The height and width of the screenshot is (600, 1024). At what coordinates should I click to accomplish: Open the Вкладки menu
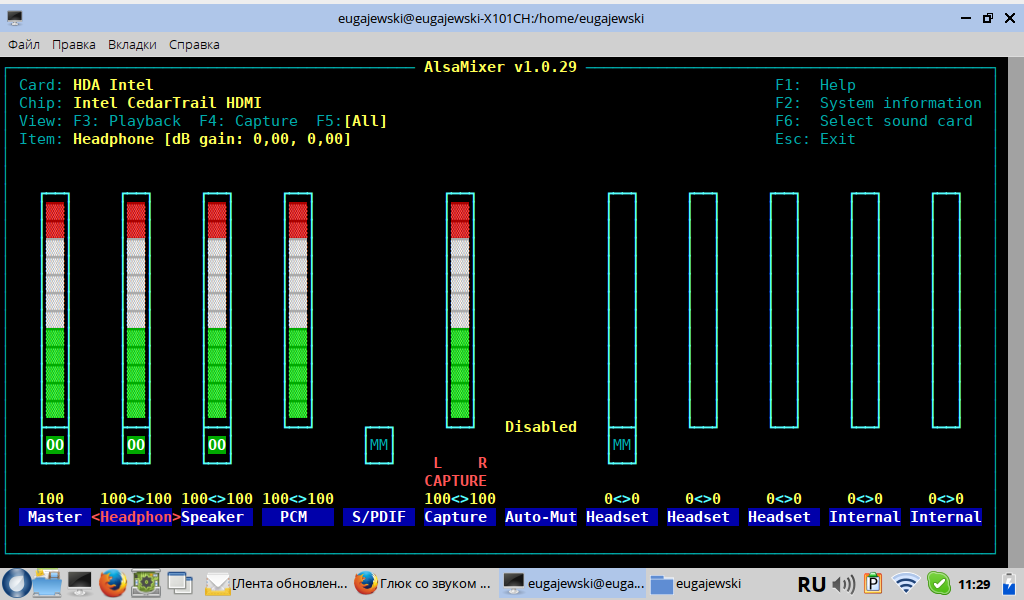132,45
